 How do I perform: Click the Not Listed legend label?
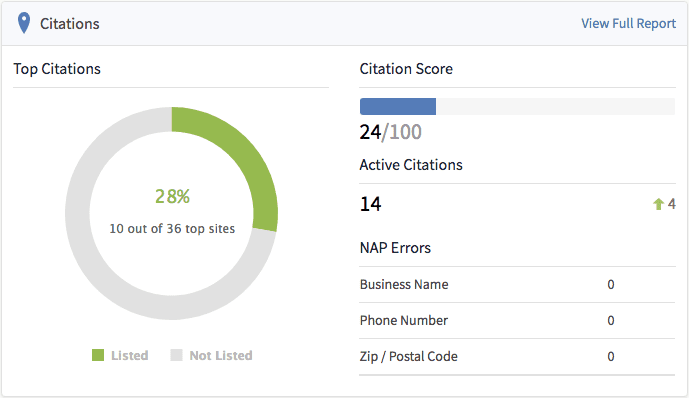coord(221,355)
